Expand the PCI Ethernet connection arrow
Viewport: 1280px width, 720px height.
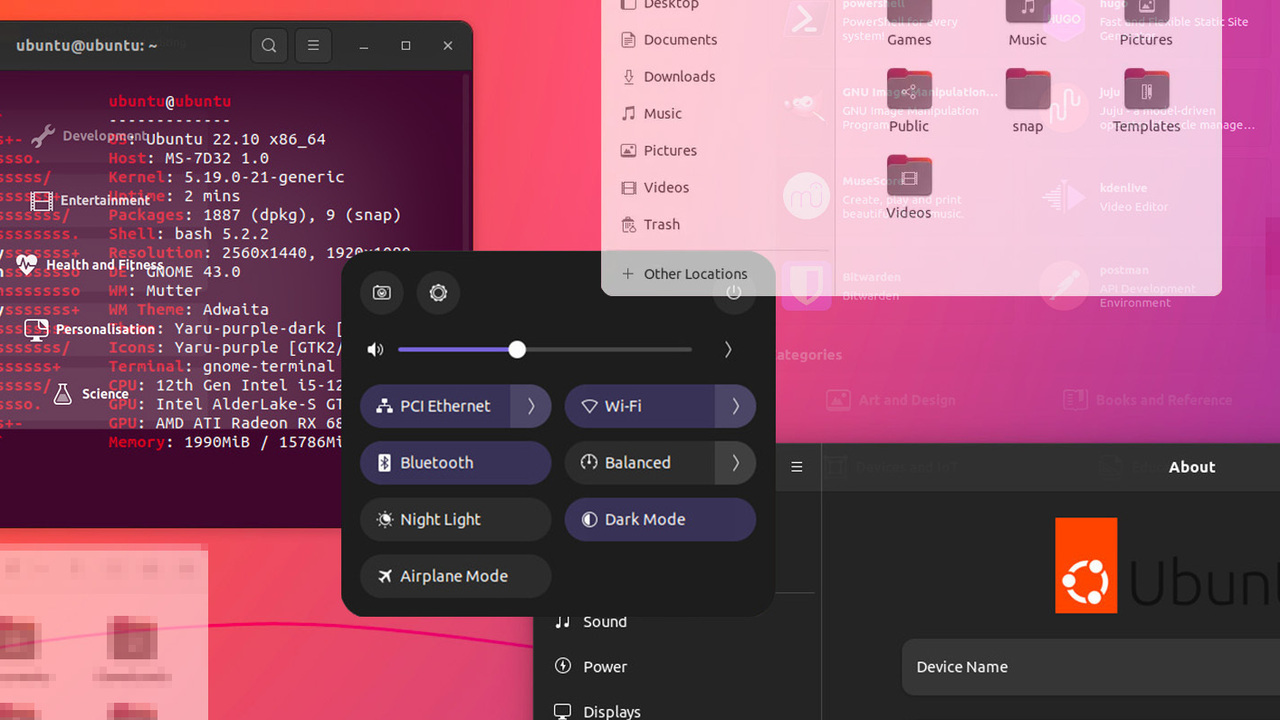pyautogui.click(x=531, y=406)
